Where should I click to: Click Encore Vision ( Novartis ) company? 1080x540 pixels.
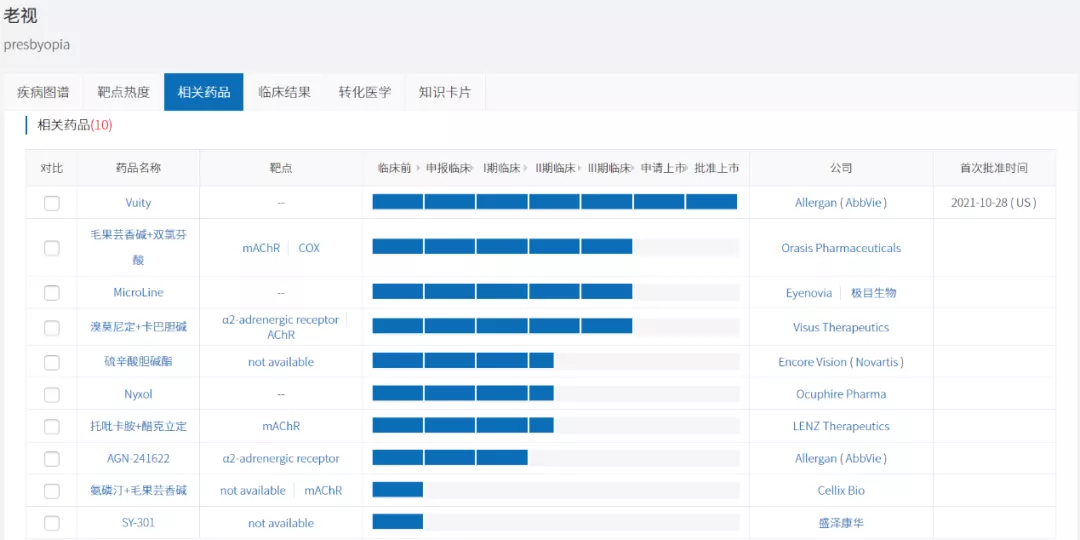tap(841, 362)
